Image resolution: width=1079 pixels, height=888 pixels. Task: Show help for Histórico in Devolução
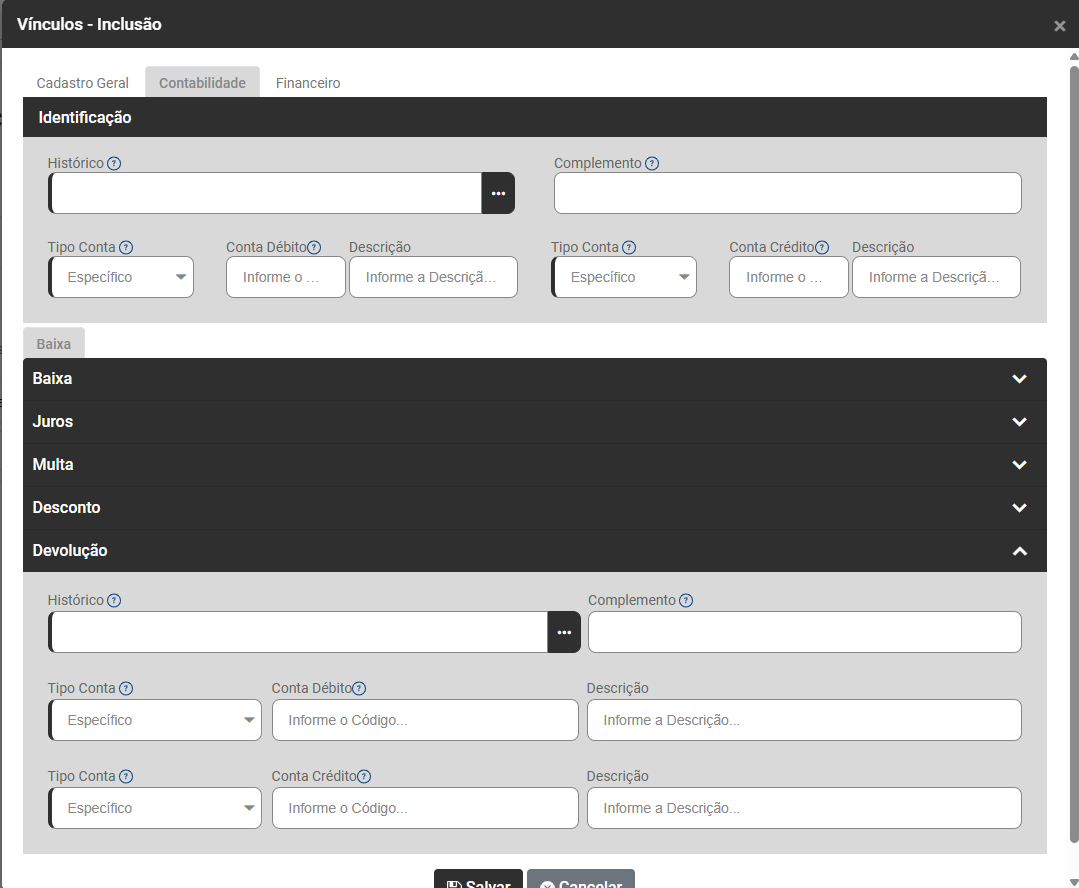pos(114,600)
